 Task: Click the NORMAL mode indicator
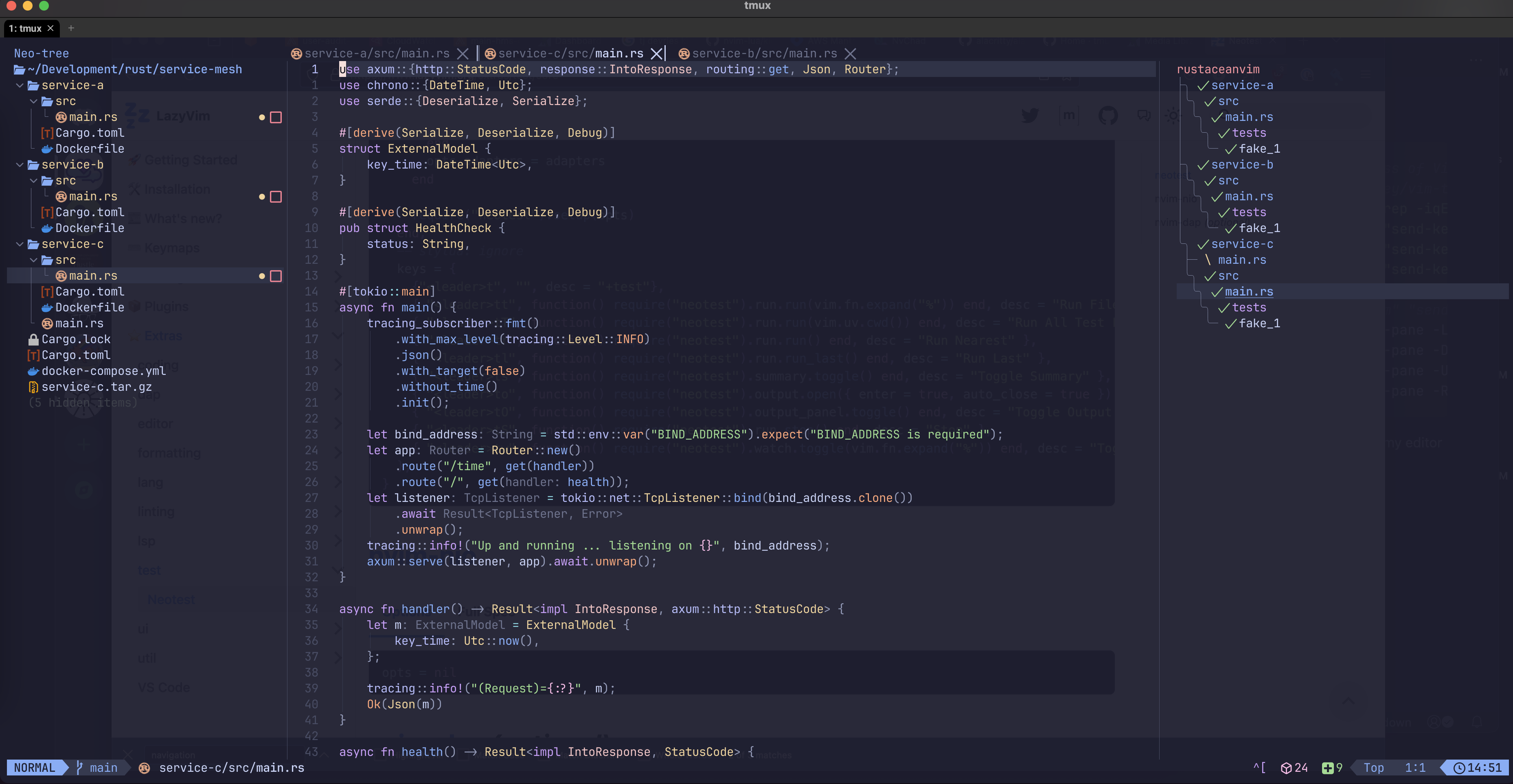[x=34, y=768]
